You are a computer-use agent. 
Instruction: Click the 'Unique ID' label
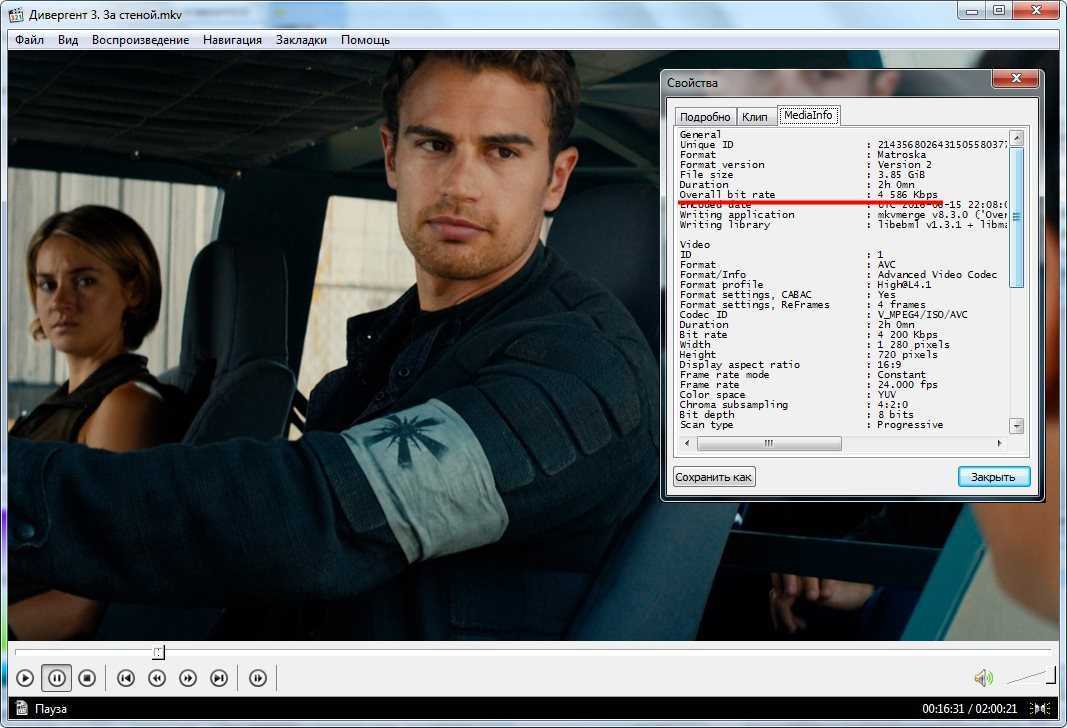tap(706, 144)
